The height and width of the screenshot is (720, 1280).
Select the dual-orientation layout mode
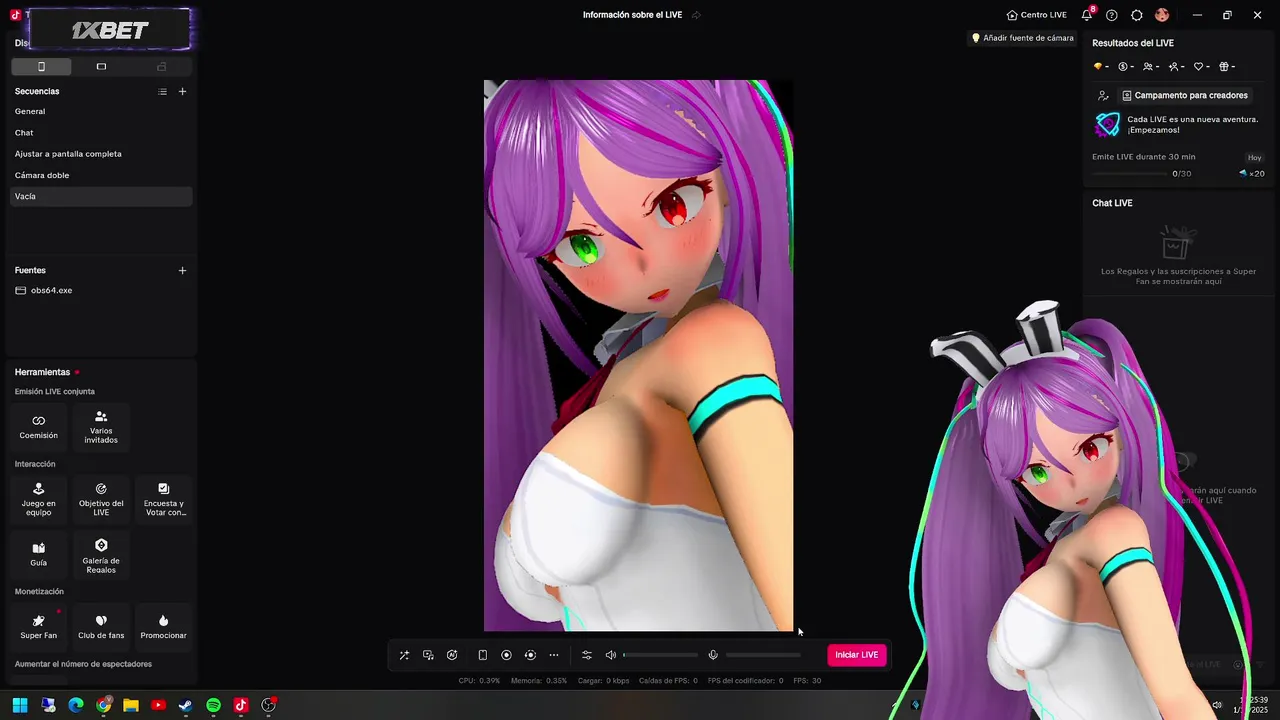(x=161, y=66)
